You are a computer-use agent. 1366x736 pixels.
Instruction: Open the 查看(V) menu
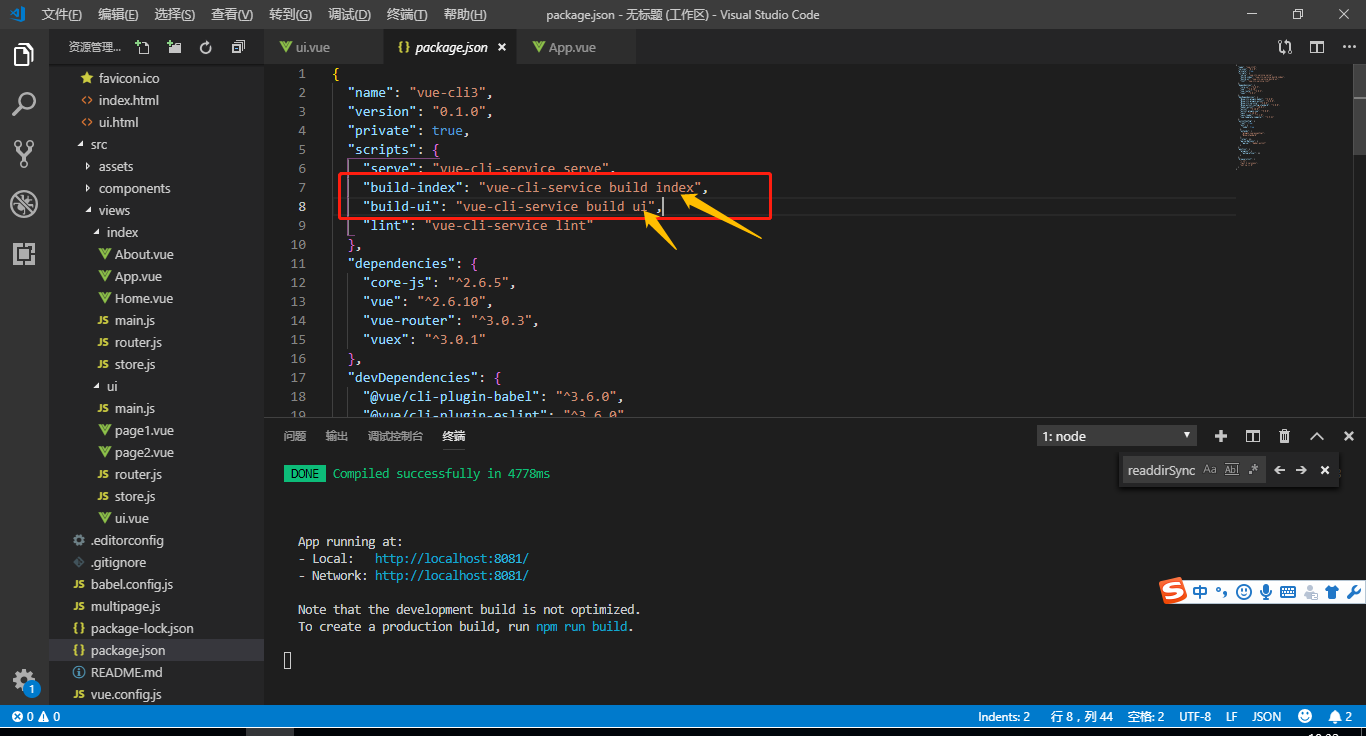point(232,15)
